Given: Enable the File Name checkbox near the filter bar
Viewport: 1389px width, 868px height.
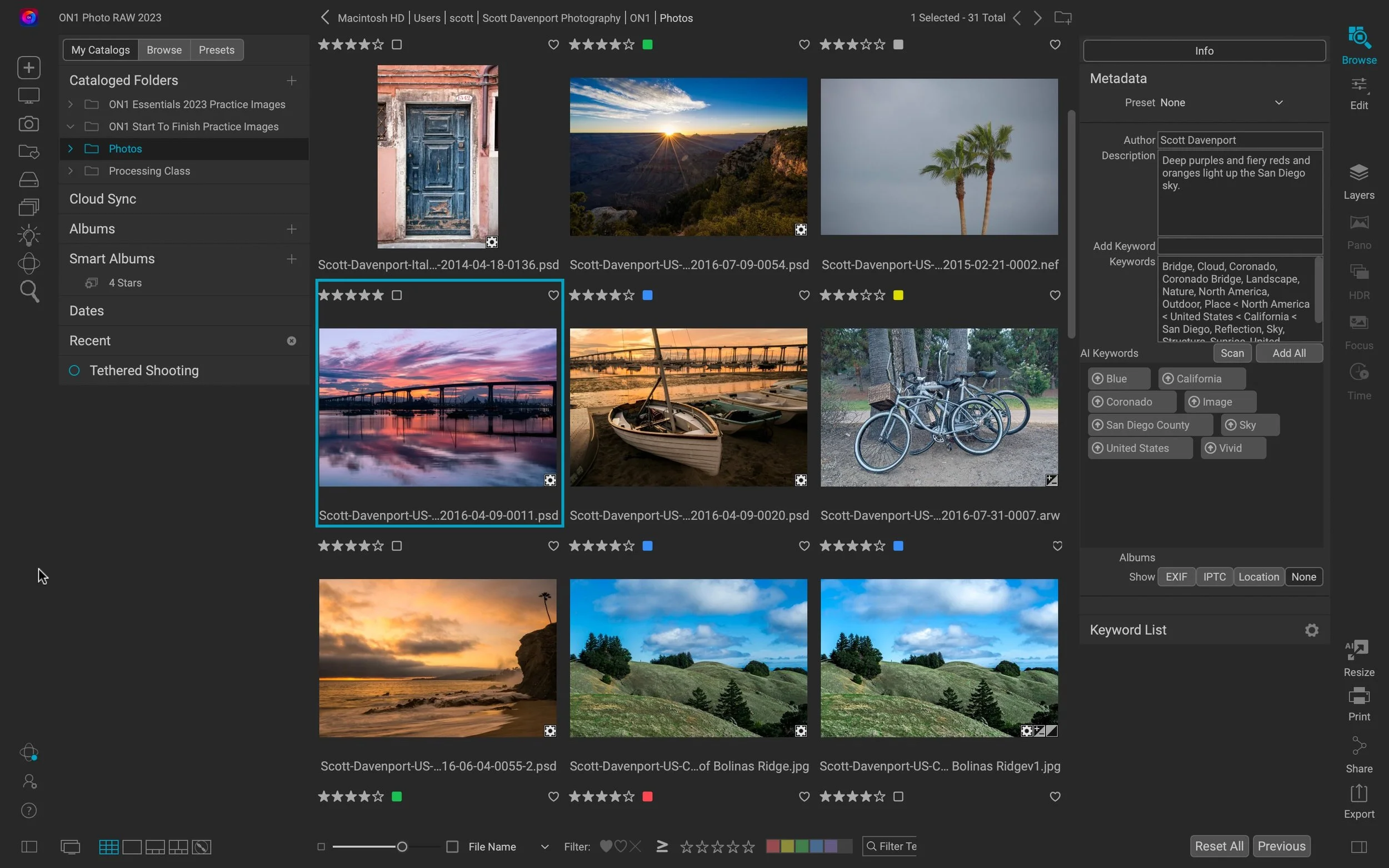Looking at the screenshot, I should (x=452, y=846).
